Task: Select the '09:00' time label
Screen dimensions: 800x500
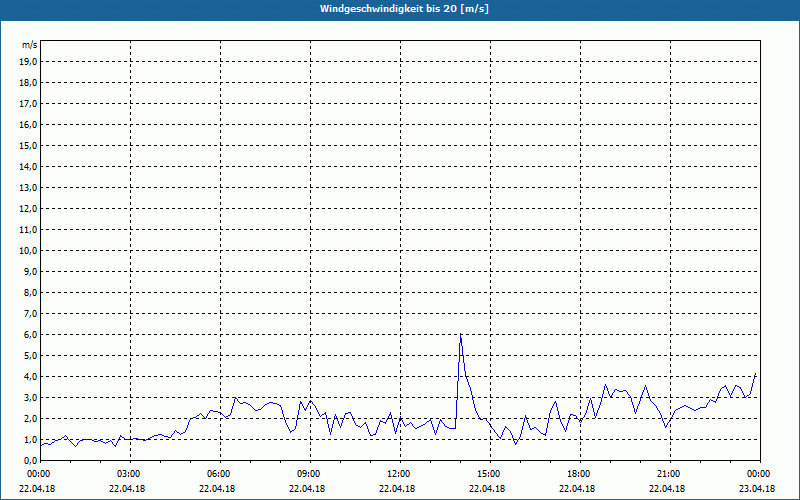Action: [310, 474]
